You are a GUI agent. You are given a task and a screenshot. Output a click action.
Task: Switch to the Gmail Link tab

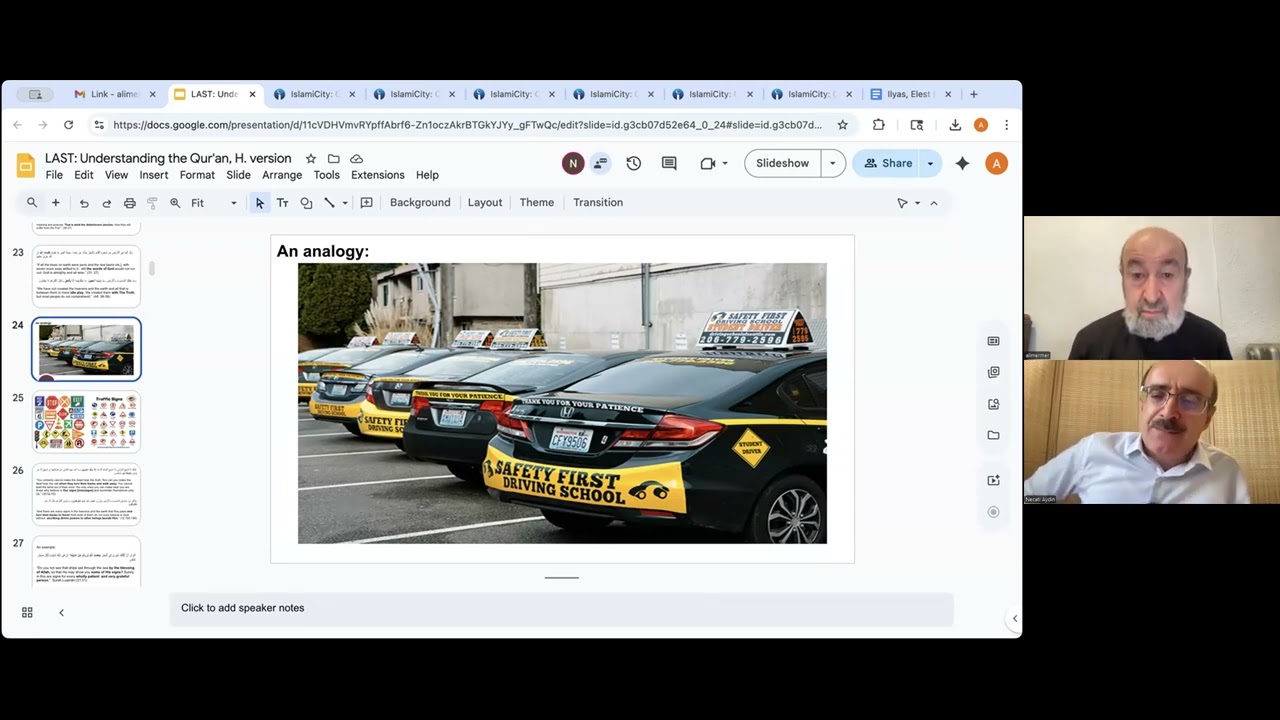[114, 94]
